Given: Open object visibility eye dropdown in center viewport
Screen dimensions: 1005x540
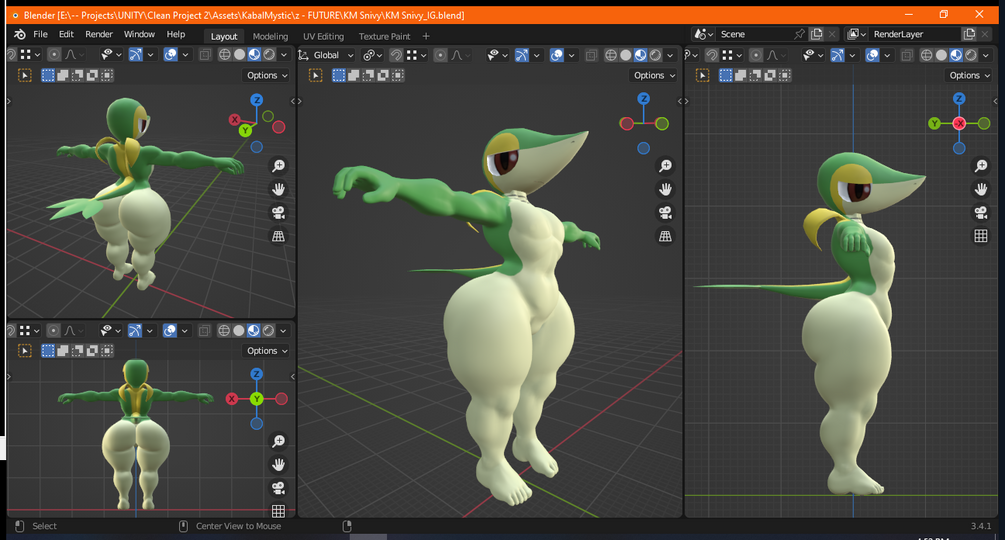Looking at the screenshot, I should tap(497, 55).
